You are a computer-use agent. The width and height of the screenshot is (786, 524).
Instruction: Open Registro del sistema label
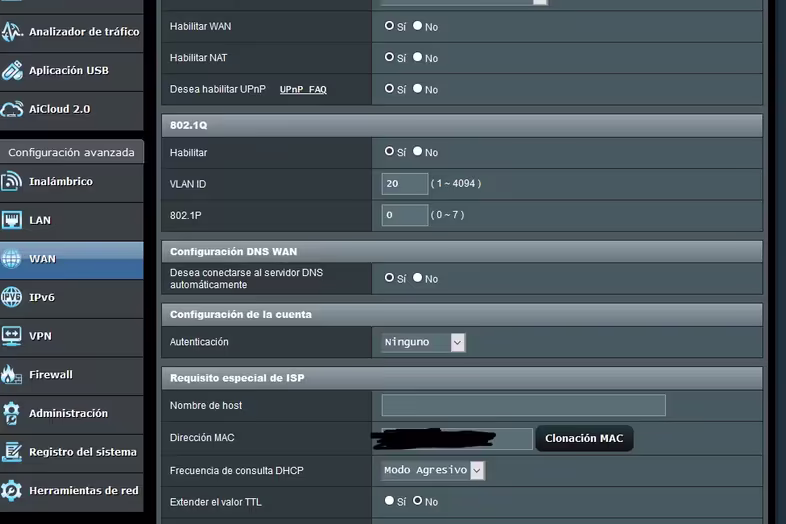coord(83,452)
